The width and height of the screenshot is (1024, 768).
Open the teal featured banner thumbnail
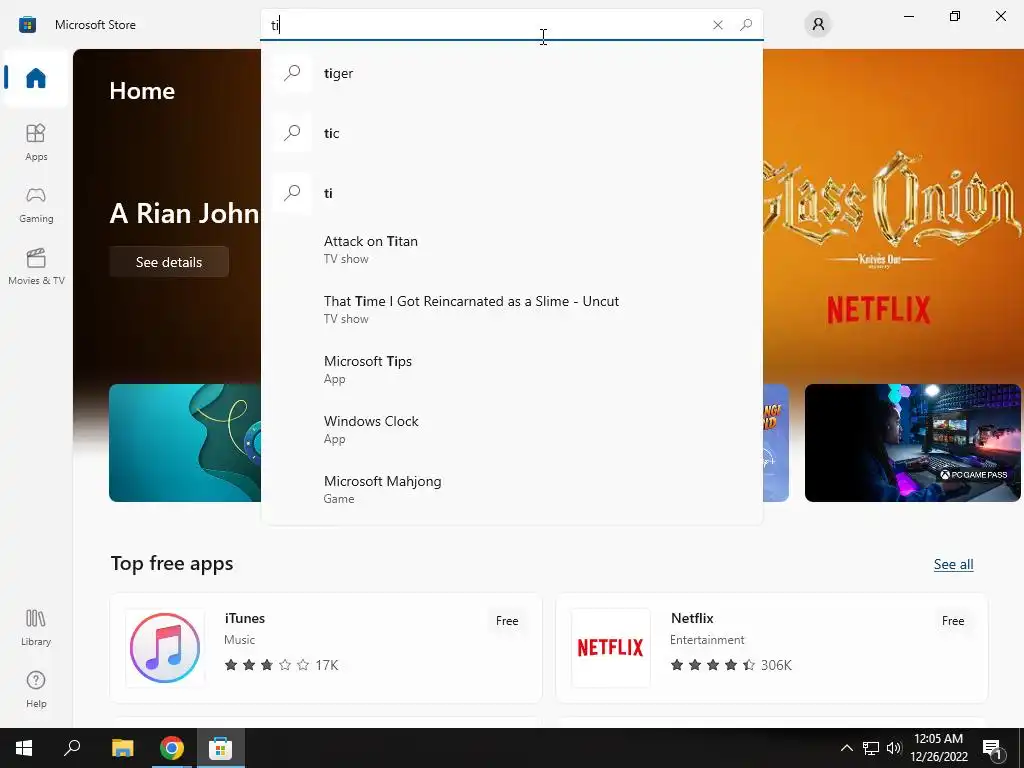pyautogui.click(x=185, y=443)
